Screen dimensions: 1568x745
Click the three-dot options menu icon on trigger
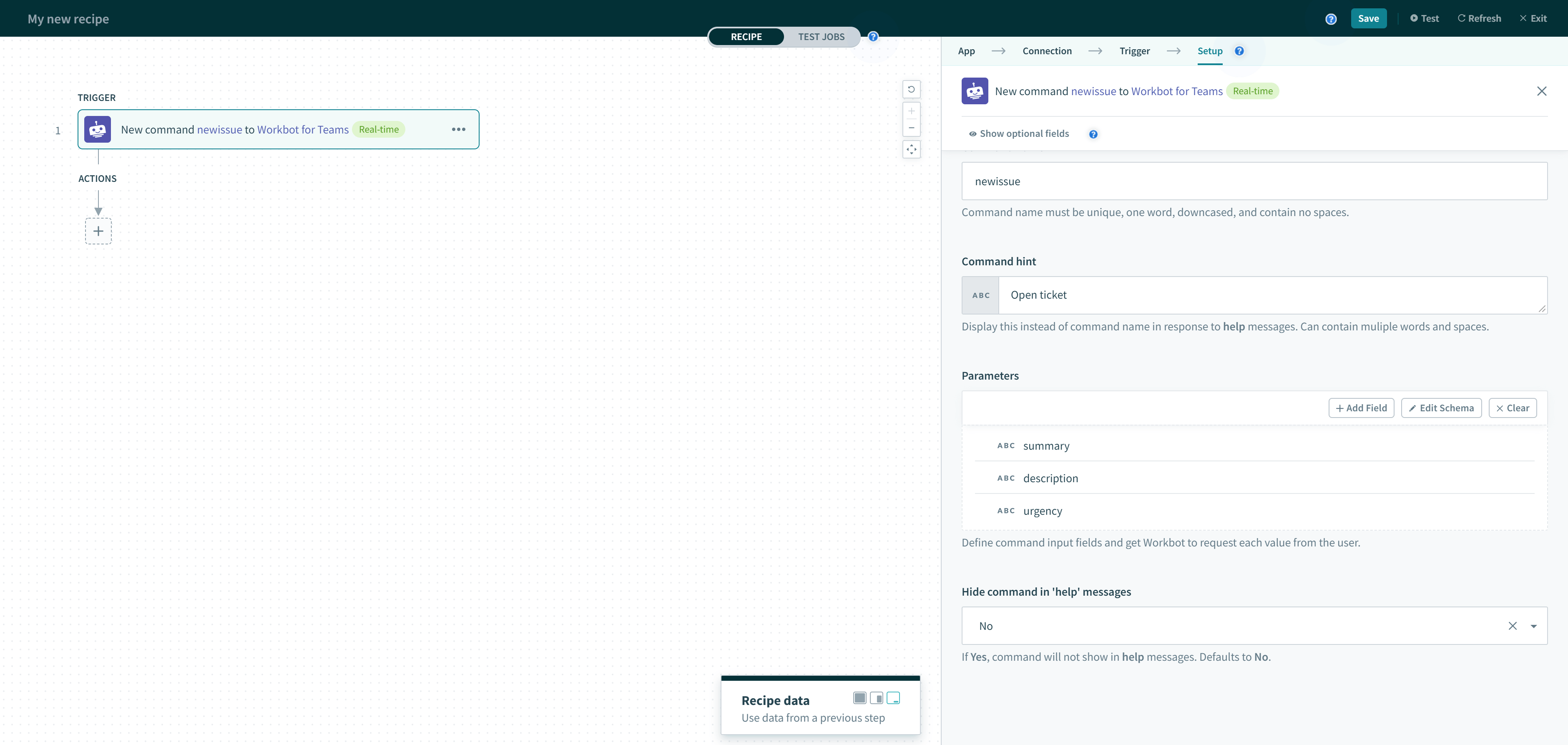458,128
